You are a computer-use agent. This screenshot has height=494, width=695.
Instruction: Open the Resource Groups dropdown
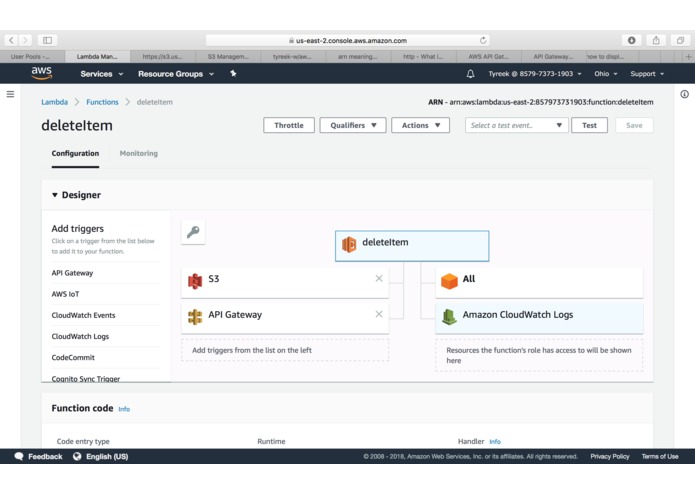(x=176, y=74)
